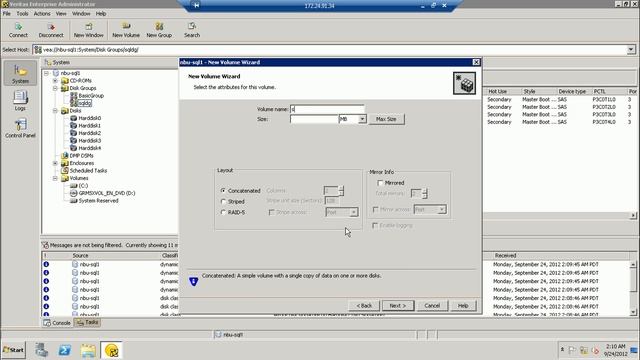The width and height of the screenshot is (640, 360).
Task: Select Harddisk2 in the tree
Action: 89,133
